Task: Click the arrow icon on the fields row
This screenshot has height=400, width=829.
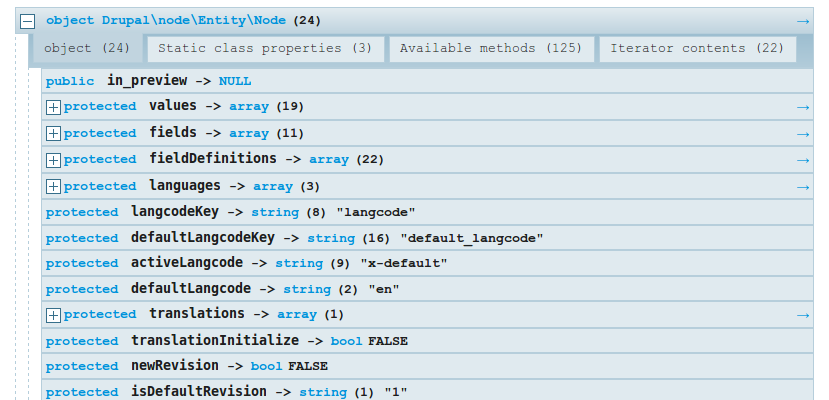Action: click(x=803, y=134)
